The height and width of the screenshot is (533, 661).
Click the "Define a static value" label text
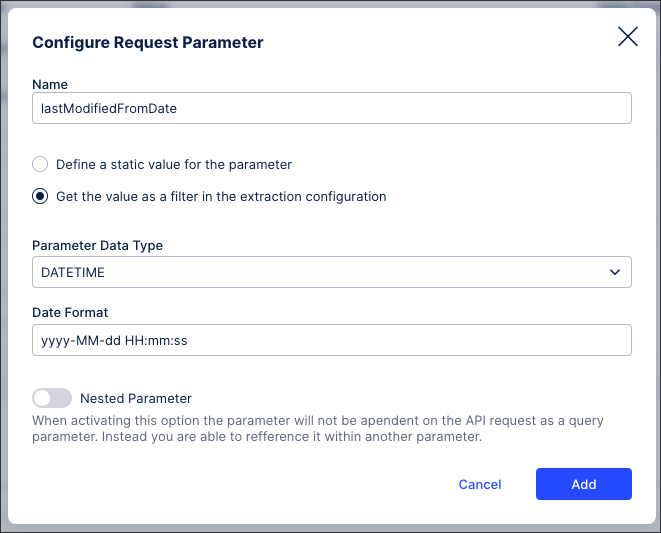pyautogui.click(x=174, y=164)
